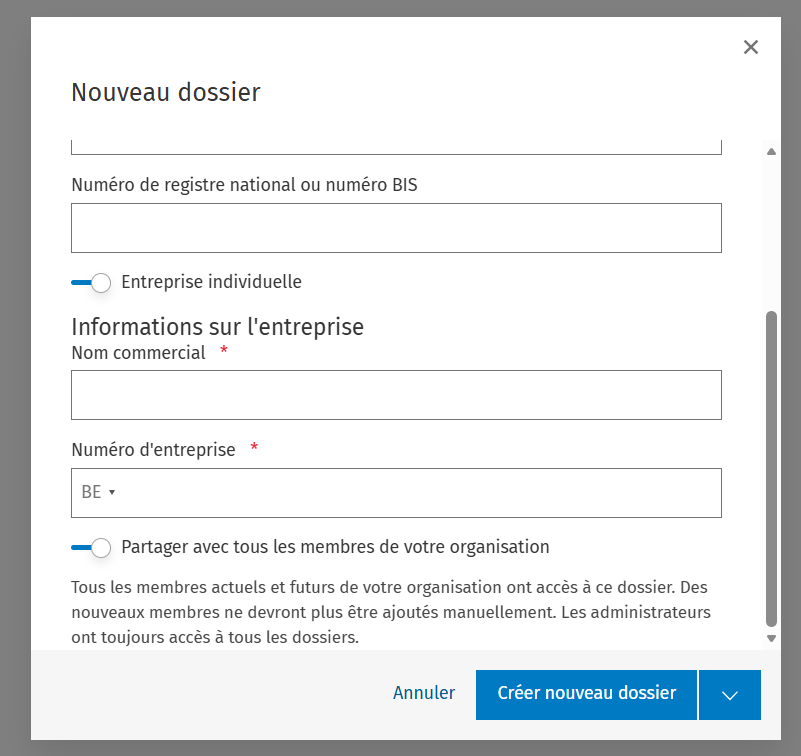
Task: Click the Nom commercial label
Action: (138, 352)
